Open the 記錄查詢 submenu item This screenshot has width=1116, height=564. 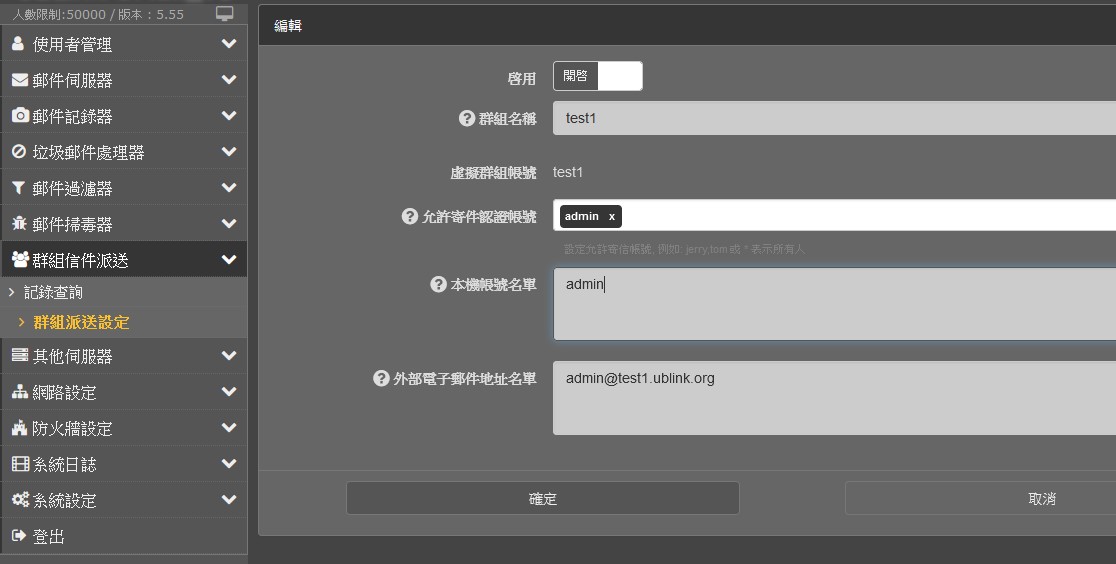click(53, 292)
